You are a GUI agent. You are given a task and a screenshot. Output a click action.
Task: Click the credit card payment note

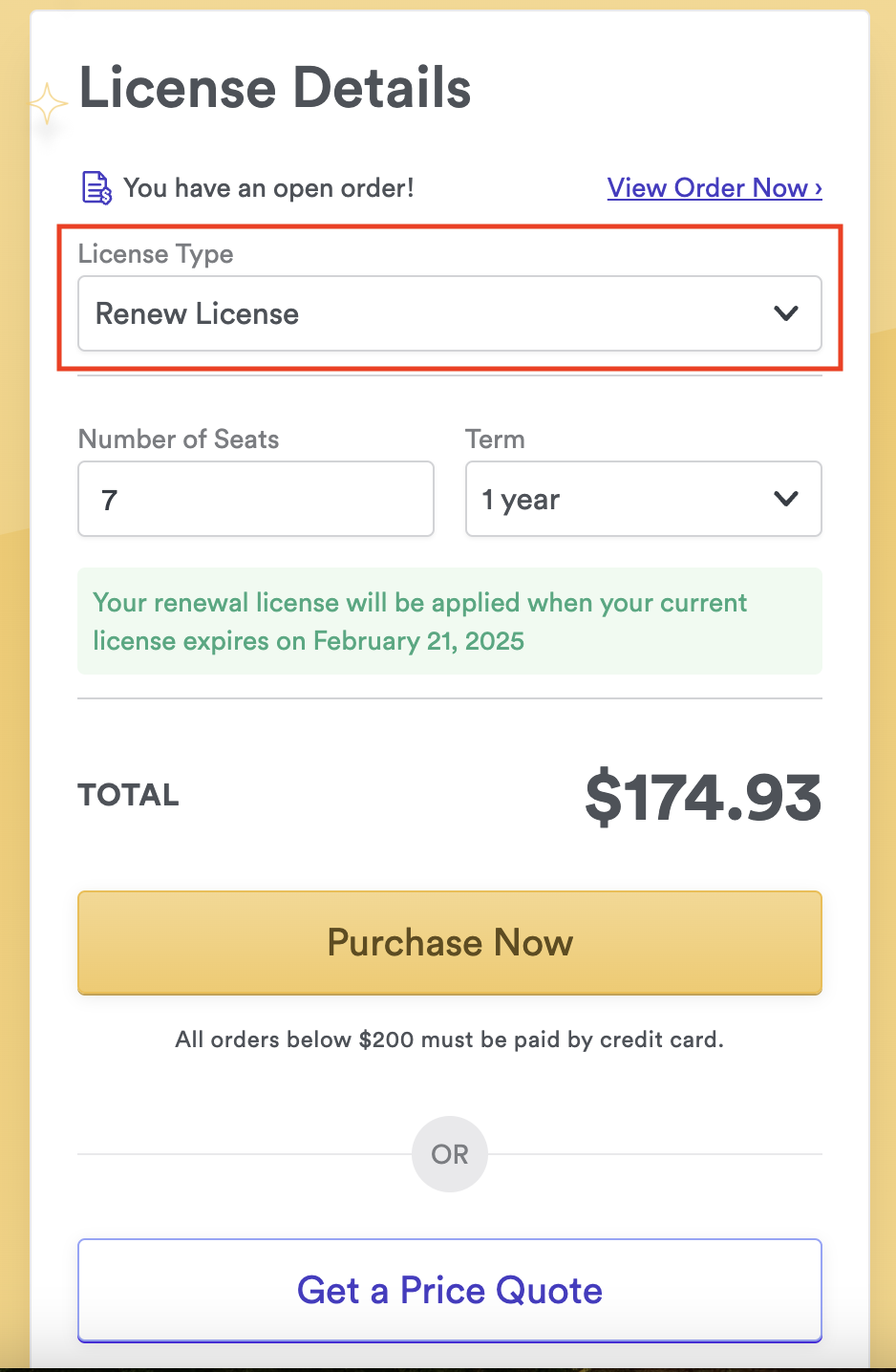coord(450,1040)
